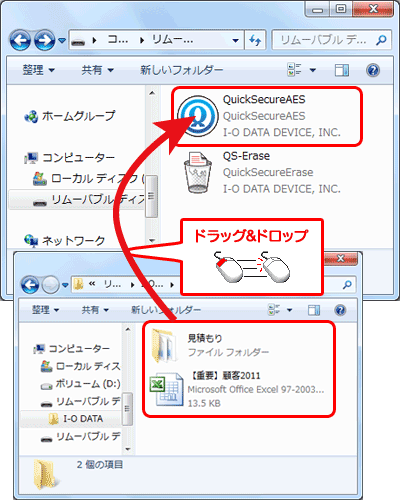Image resolution: width=400 pixels, height=500 pixels.
Task: Click the forward arrow in upper window
Action: click(x=44, y=40)
